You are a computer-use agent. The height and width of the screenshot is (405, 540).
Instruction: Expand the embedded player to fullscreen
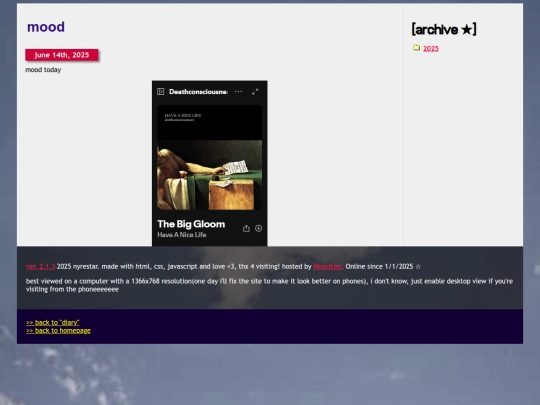[255, 92]
